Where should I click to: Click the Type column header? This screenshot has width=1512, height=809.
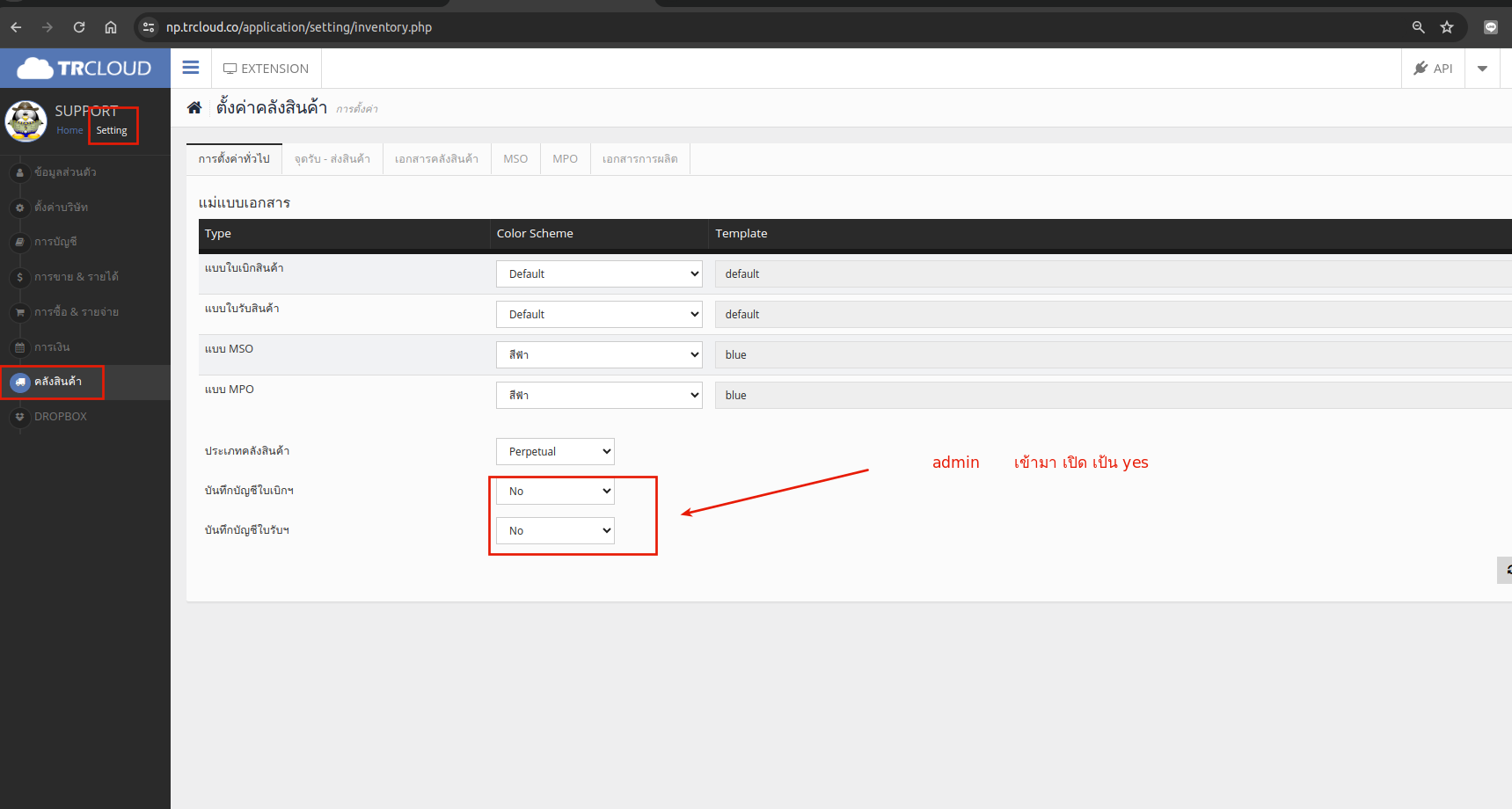click(218, 234)
